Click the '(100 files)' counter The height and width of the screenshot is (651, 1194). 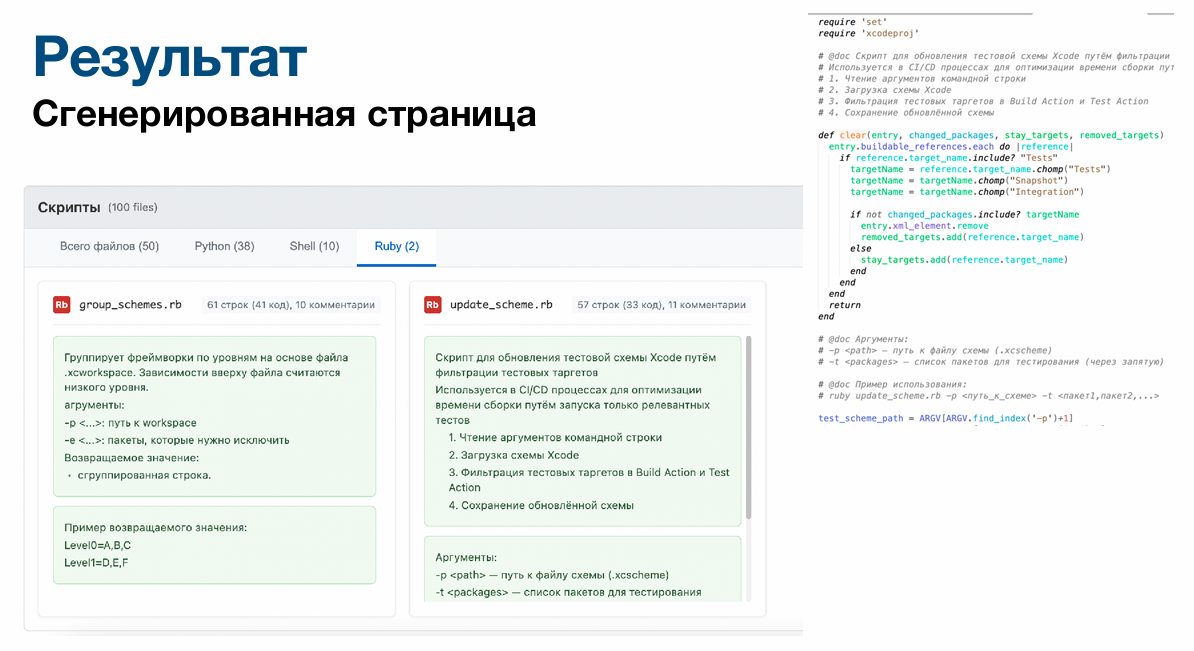(x=132, y=207)
